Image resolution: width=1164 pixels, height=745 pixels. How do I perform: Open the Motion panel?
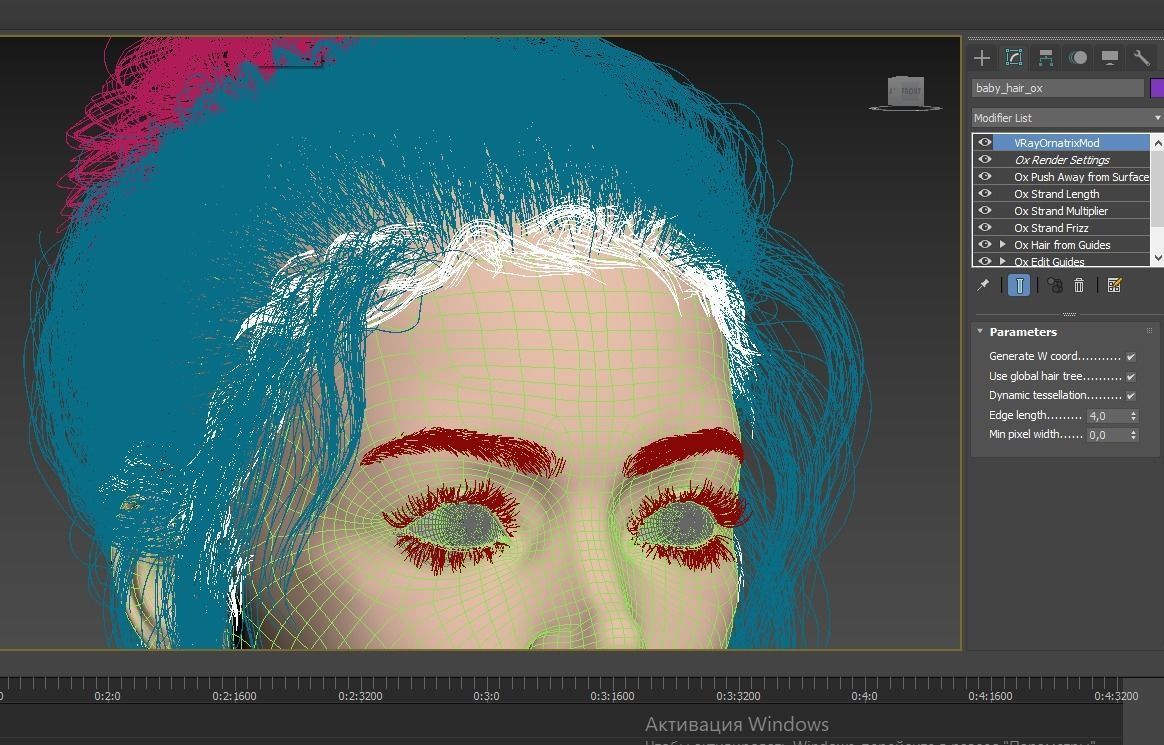[x=1077, y=58]
